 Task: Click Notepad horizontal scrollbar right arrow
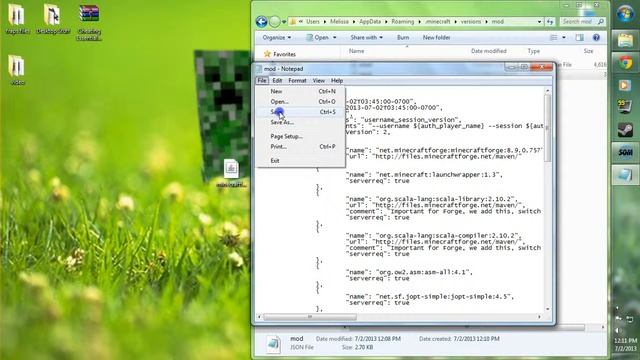click(540, 317)
